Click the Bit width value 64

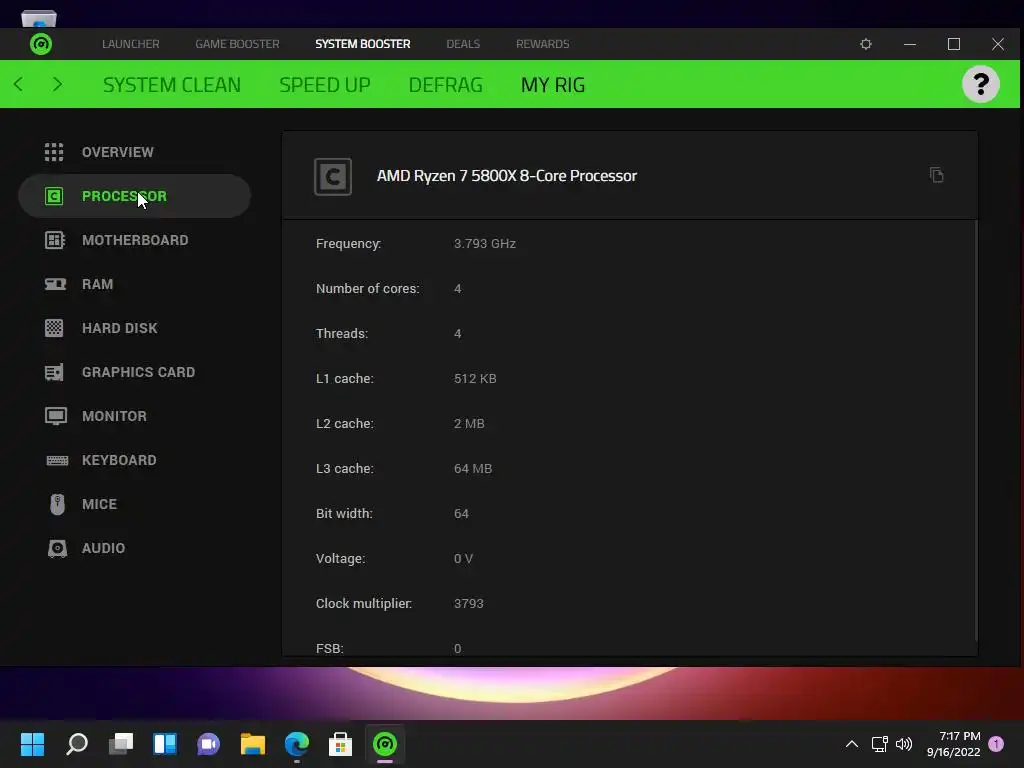click(461, 514)
